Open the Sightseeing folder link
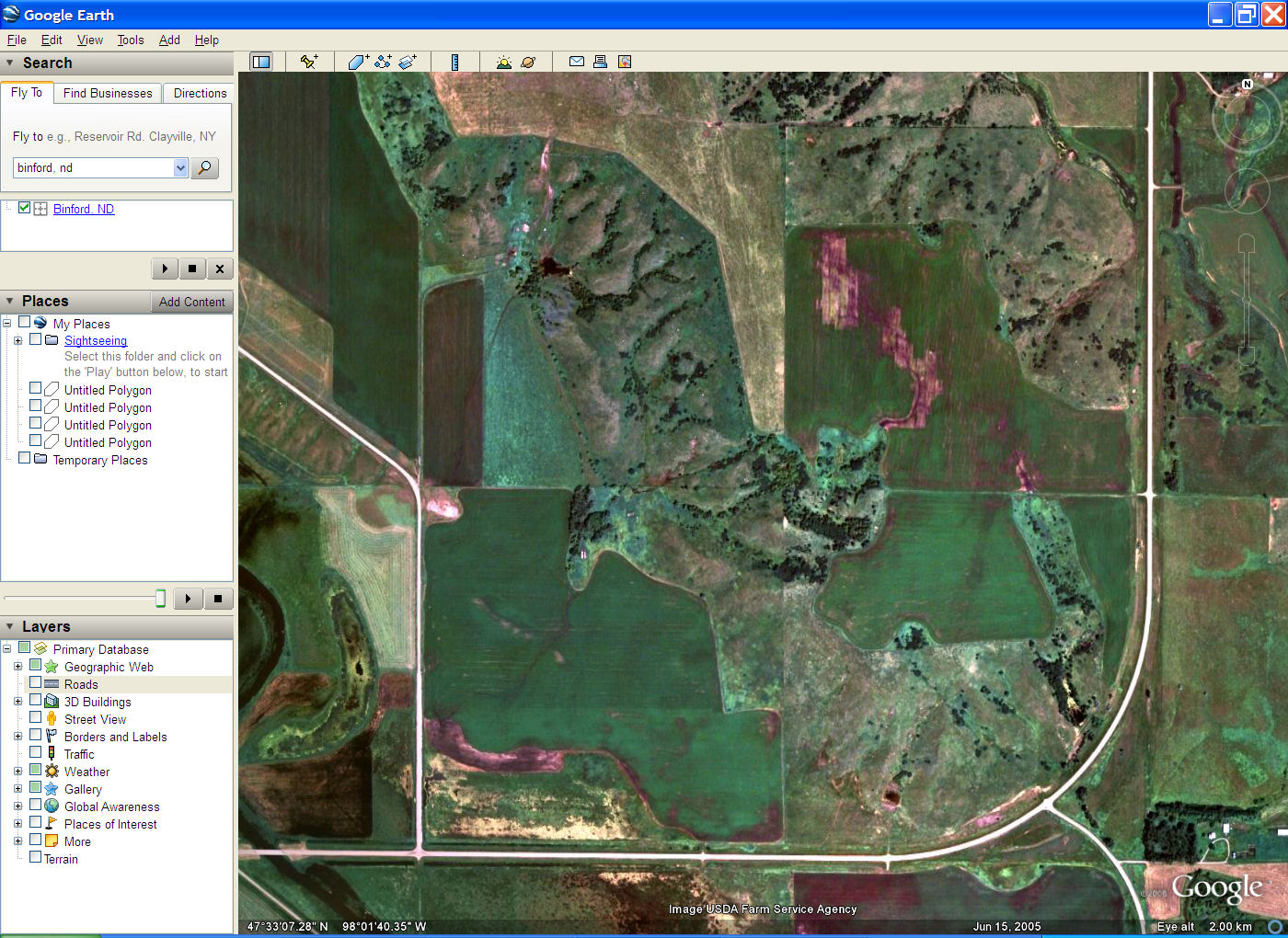 96,340
